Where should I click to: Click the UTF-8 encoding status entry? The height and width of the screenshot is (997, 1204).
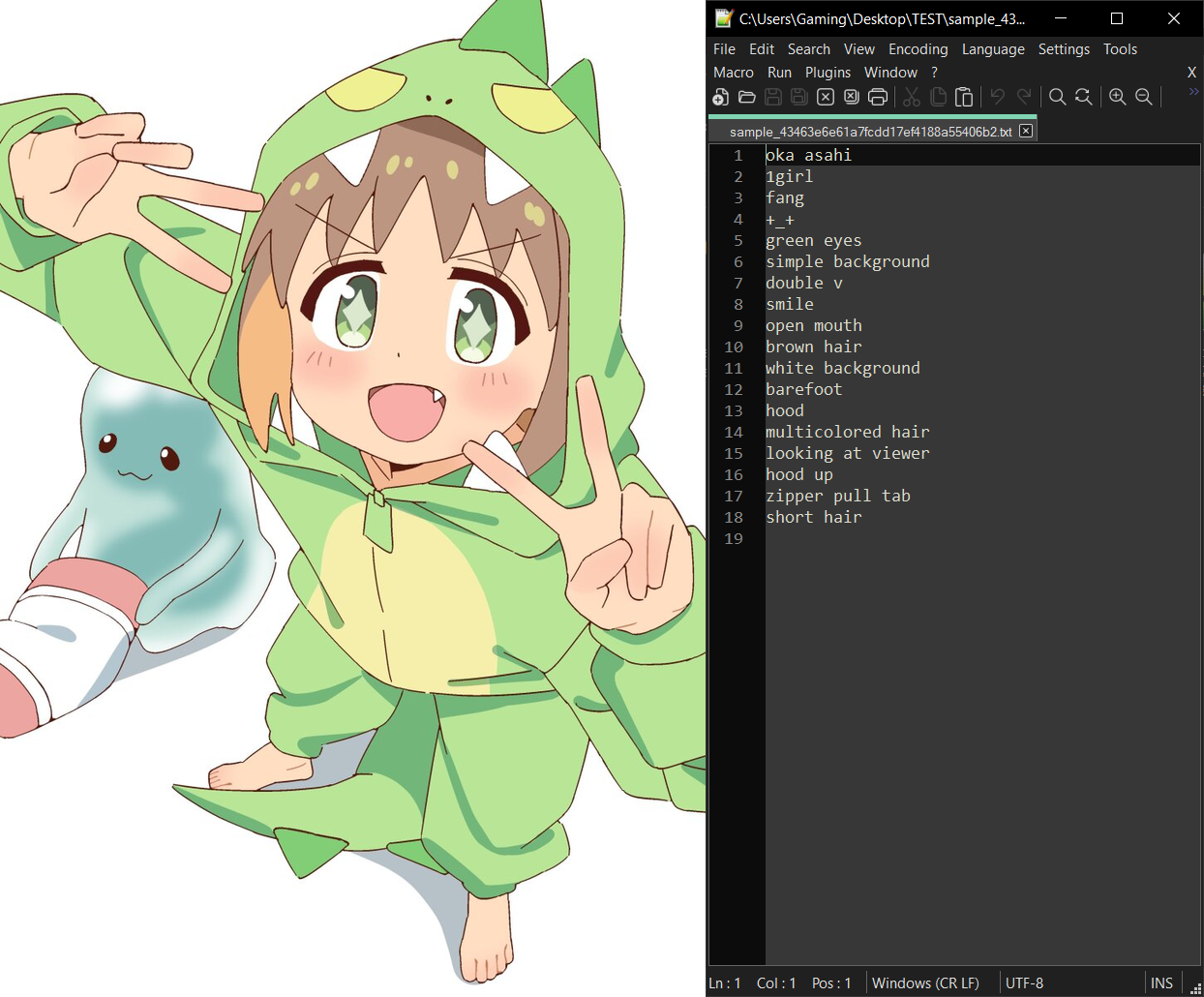(1024, 983)
